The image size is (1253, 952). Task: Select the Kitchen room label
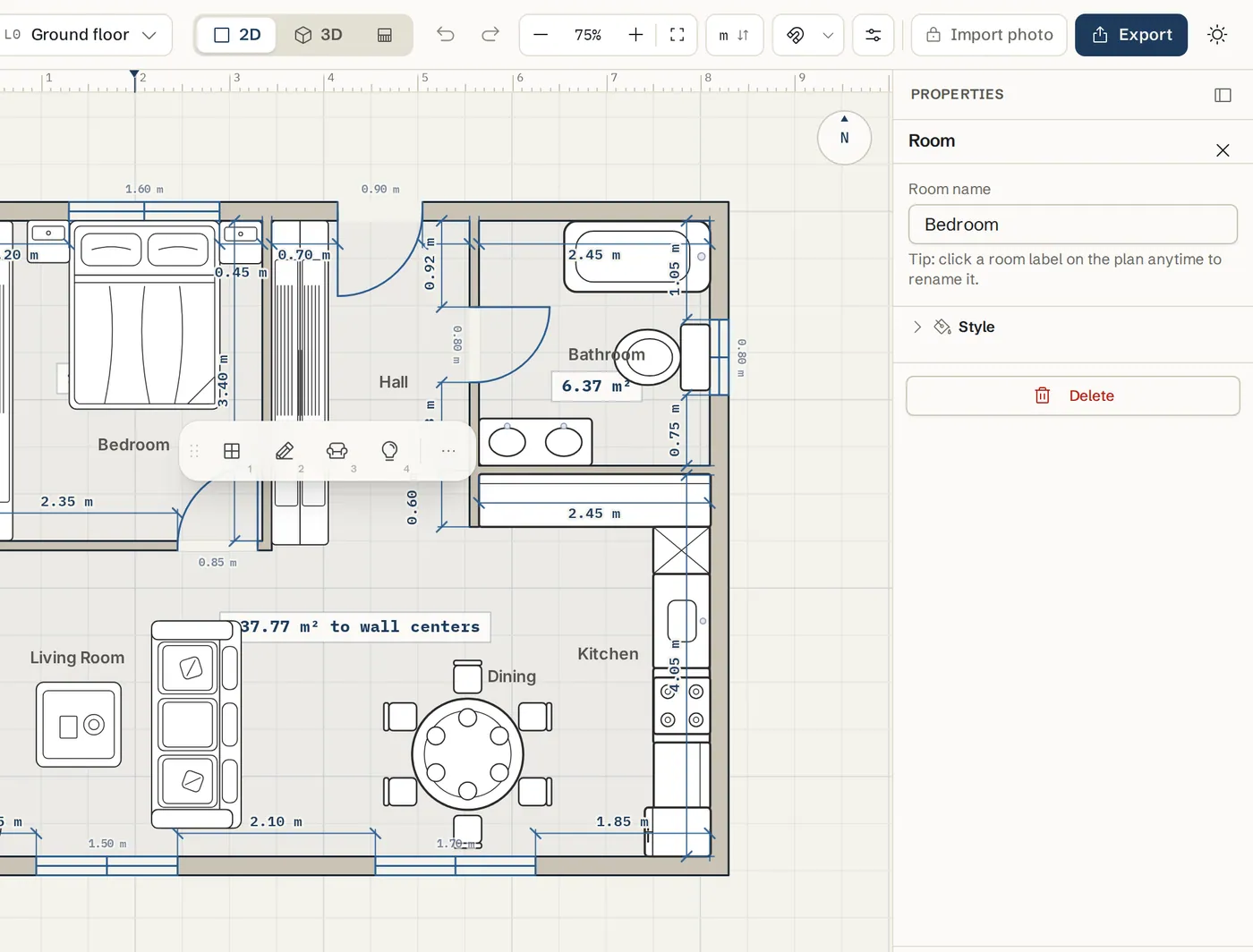pyautogui.click(x=608, y=654)
